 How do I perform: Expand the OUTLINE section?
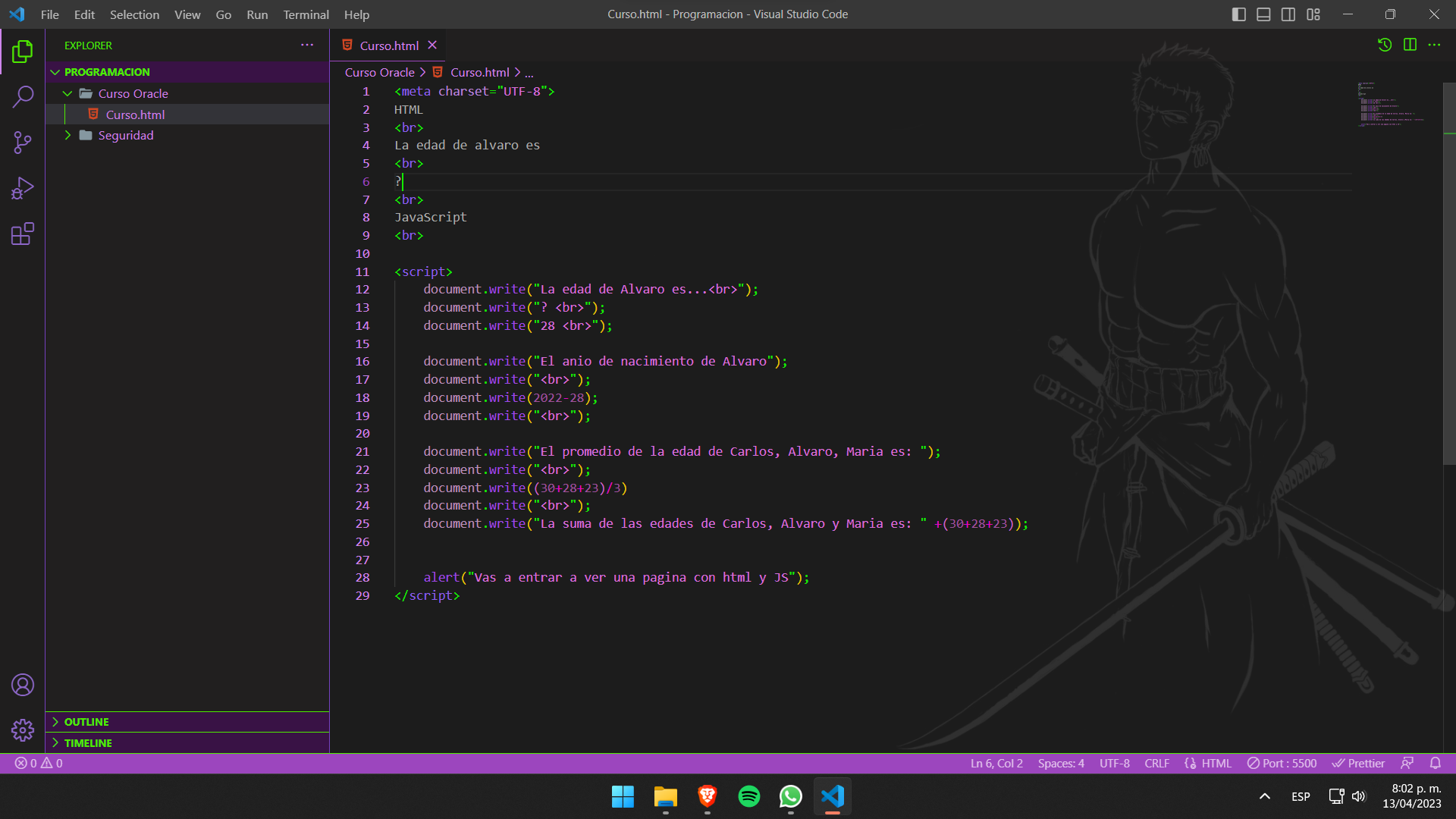coord(187,722)
